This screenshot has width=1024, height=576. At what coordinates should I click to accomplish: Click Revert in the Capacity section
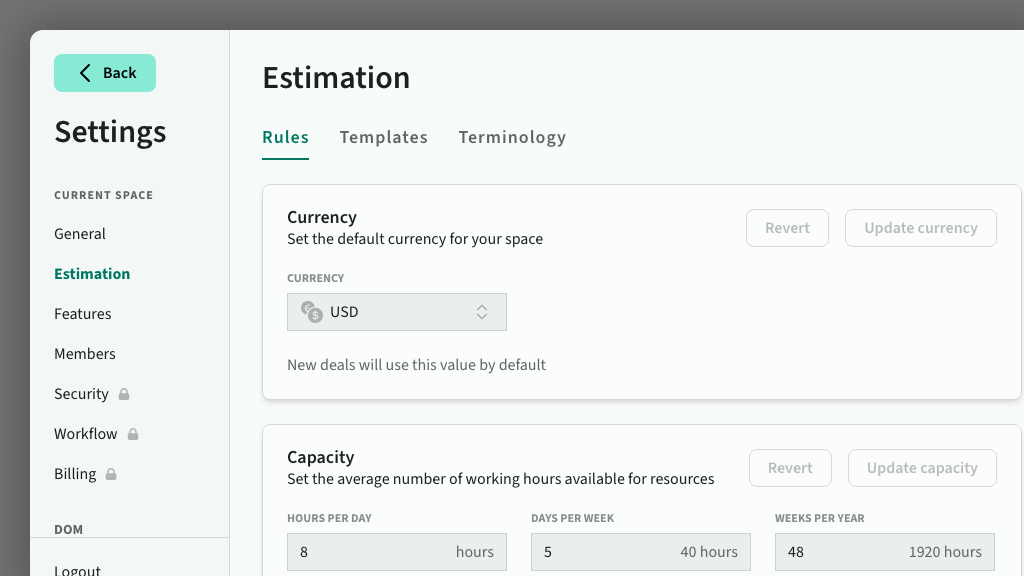[790, 468]
